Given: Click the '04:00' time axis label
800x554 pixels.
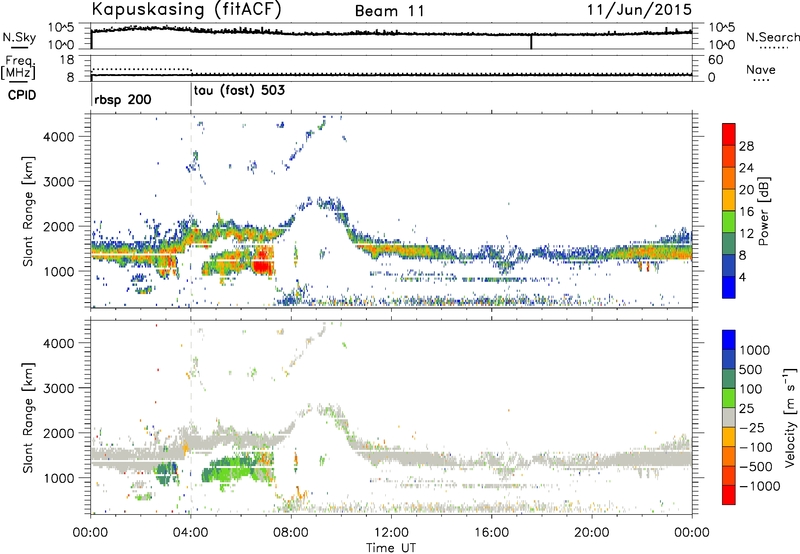Looking at the screenshot, I should coord(191,533).
